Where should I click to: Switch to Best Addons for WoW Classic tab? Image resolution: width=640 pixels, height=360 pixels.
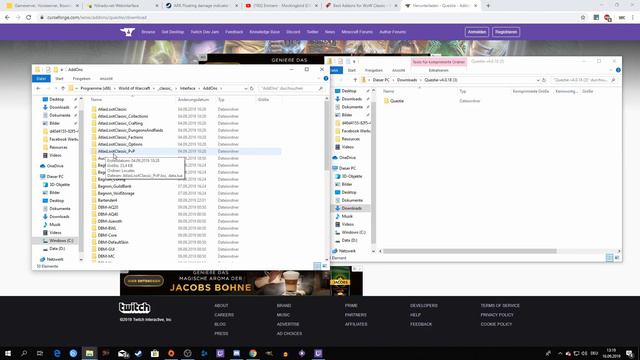pos(360,6)
